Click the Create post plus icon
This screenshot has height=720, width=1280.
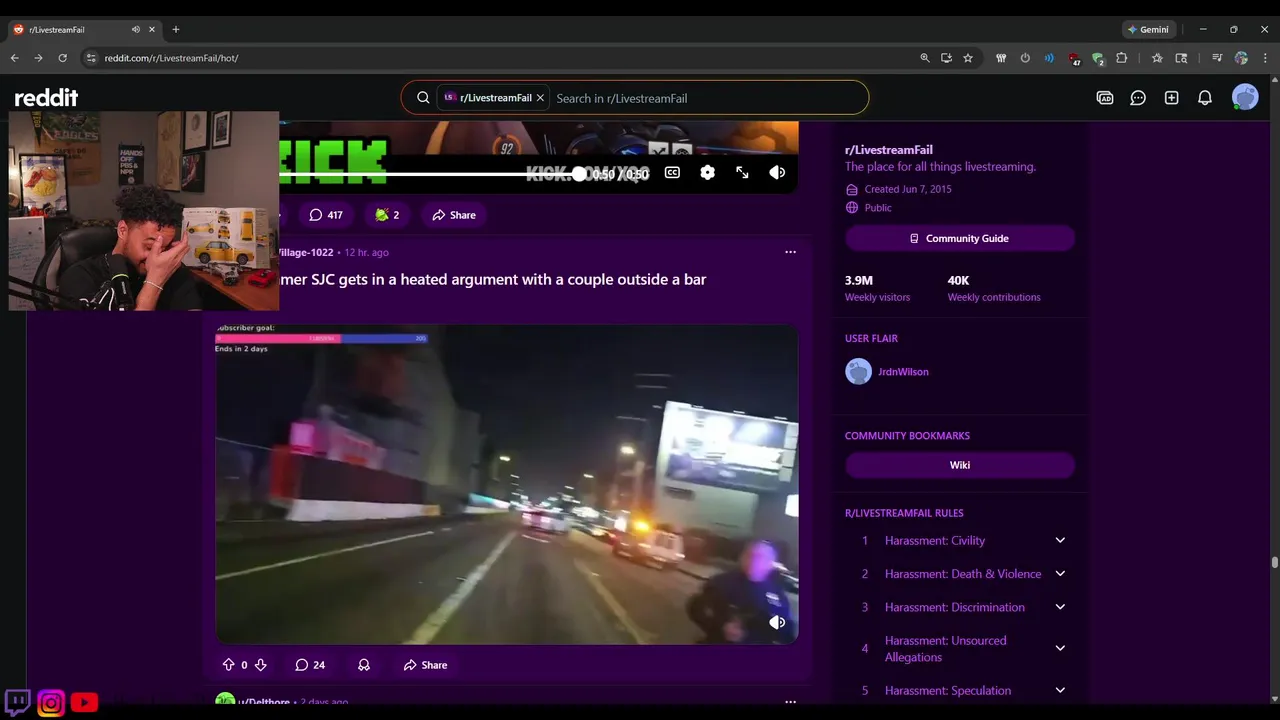1171,98
